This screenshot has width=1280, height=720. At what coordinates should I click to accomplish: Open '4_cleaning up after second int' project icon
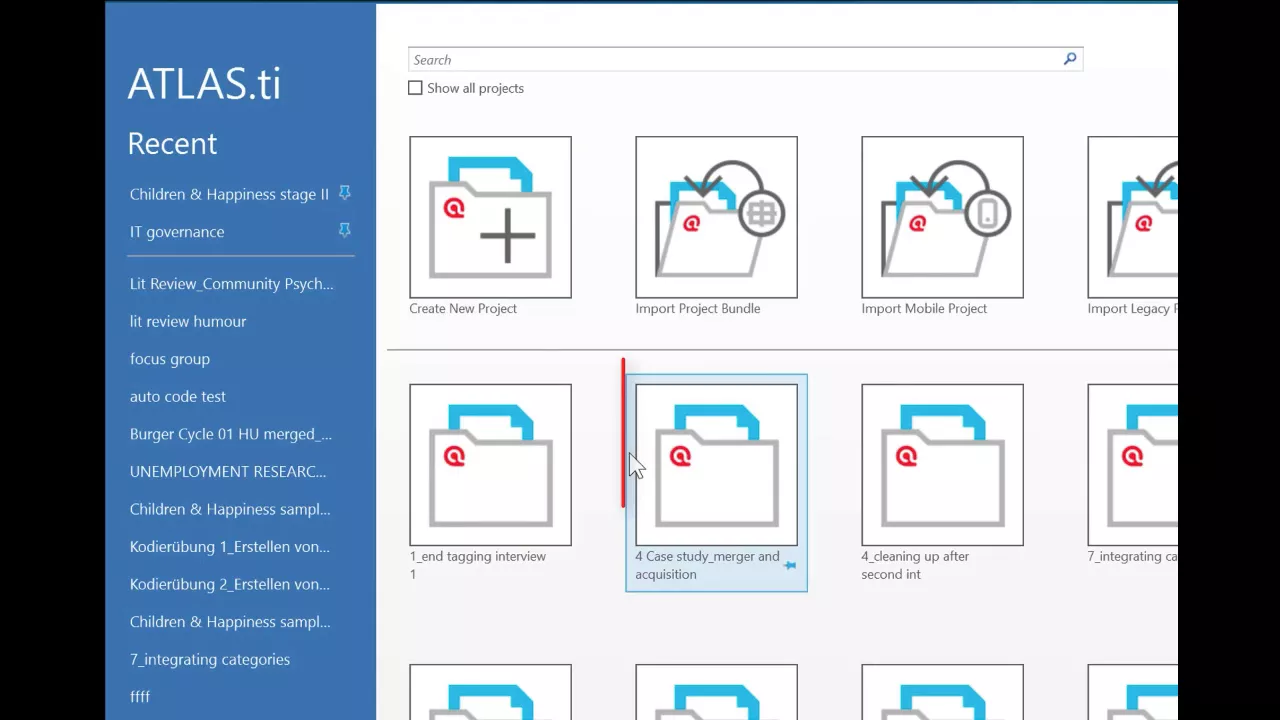[x=942, y=465]
